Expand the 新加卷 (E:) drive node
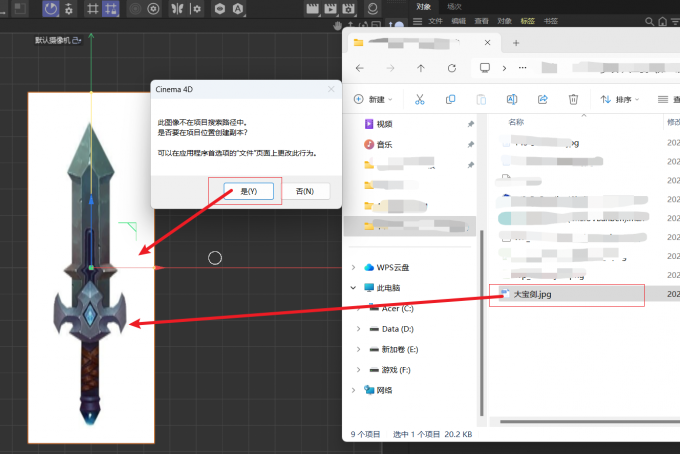 359,349
